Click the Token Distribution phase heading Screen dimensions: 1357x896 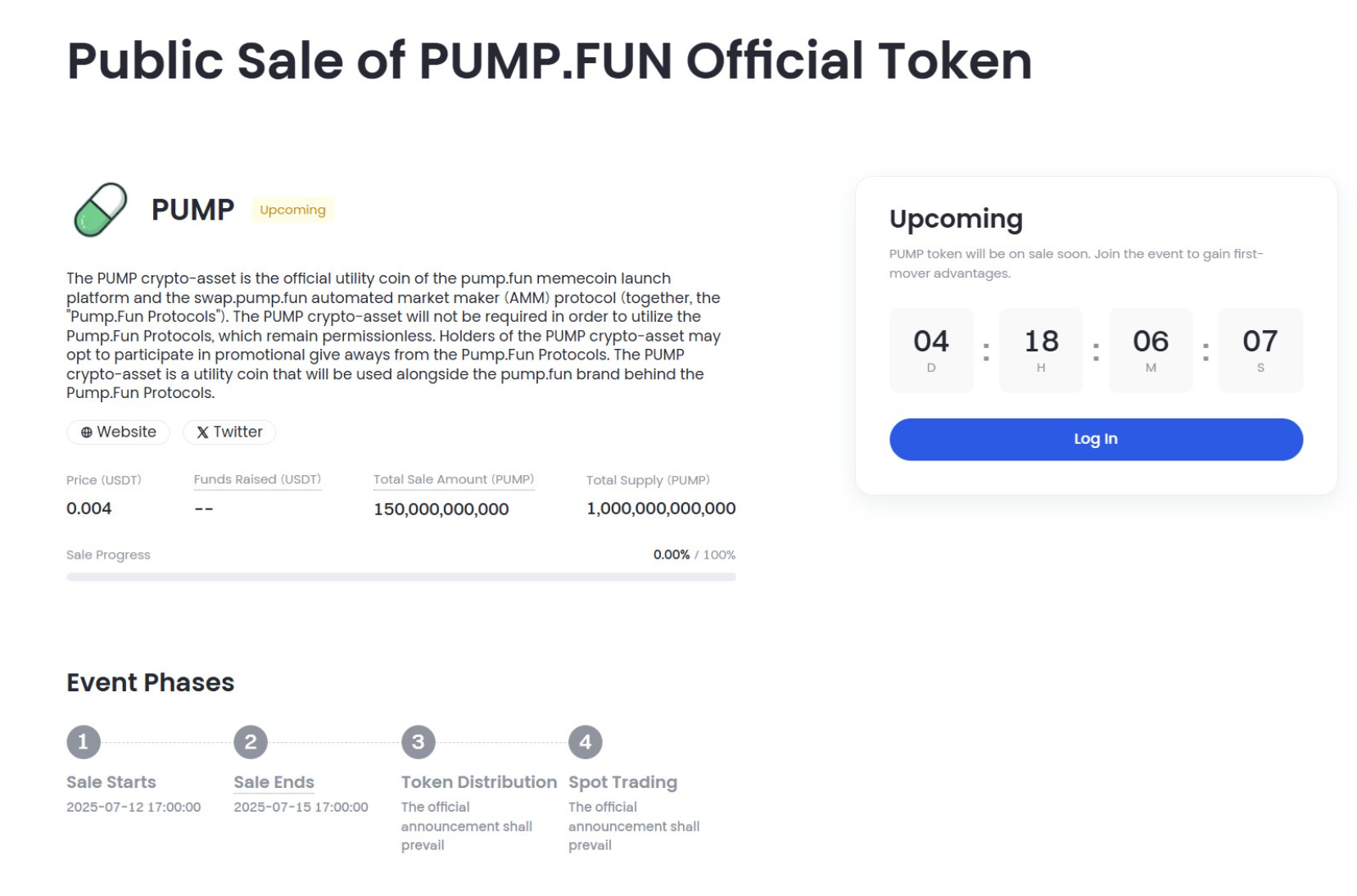pos(478,782)
